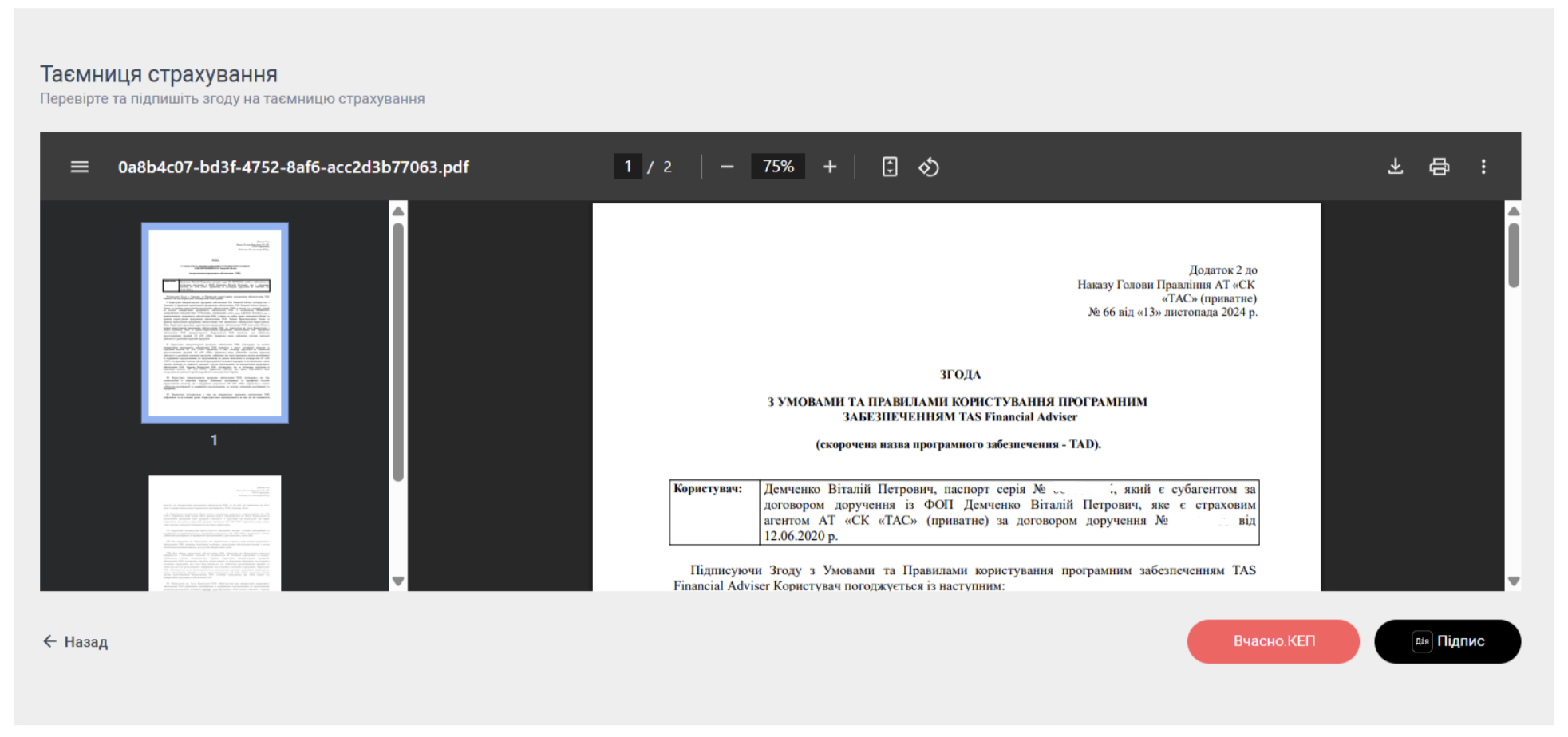Go back with Назад link

[76, 641]
